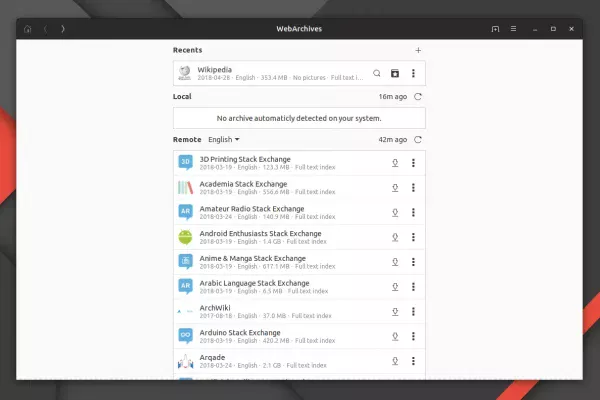Click the Android robot thumbnail
This screenshot has height=400, width=600.
click(185, 237)
